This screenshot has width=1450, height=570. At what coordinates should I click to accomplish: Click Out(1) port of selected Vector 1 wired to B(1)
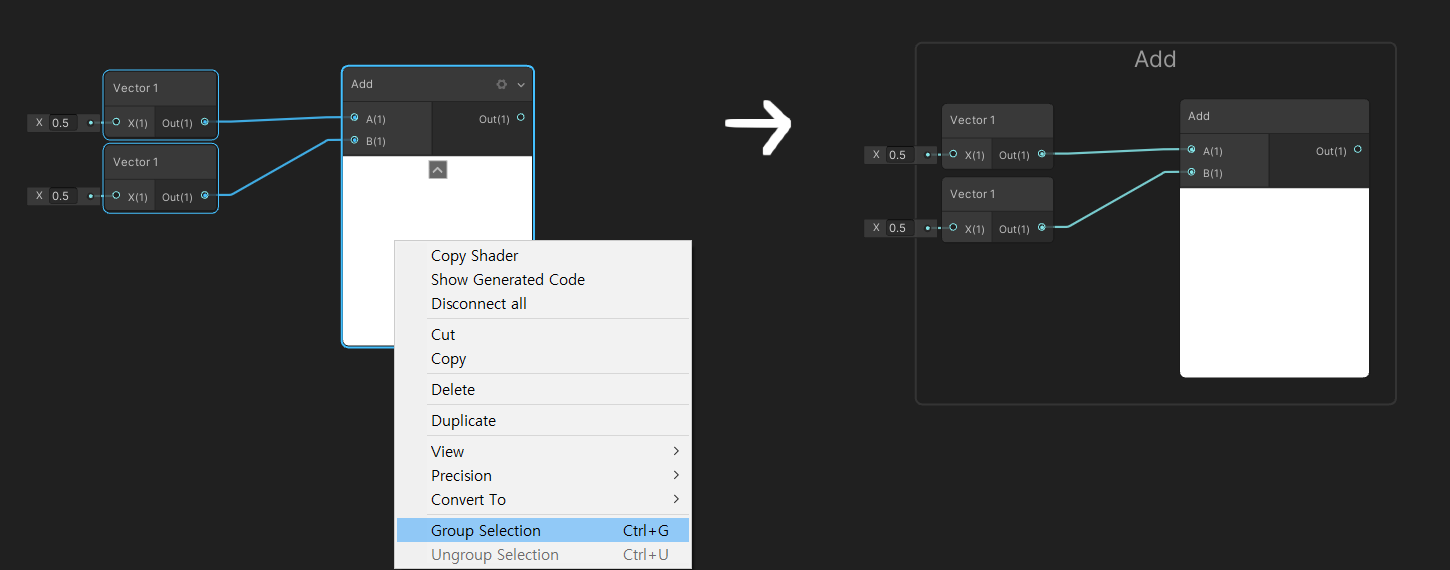(205, 196)
